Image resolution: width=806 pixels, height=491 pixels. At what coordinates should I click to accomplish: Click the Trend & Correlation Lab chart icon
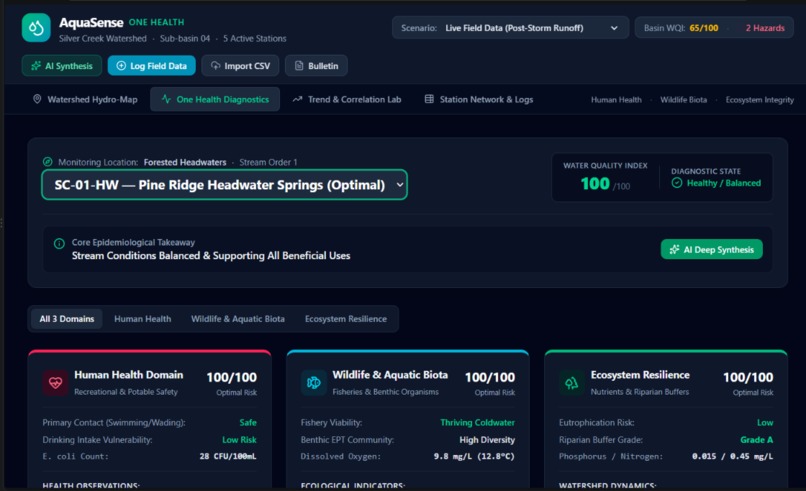[298, 99]
